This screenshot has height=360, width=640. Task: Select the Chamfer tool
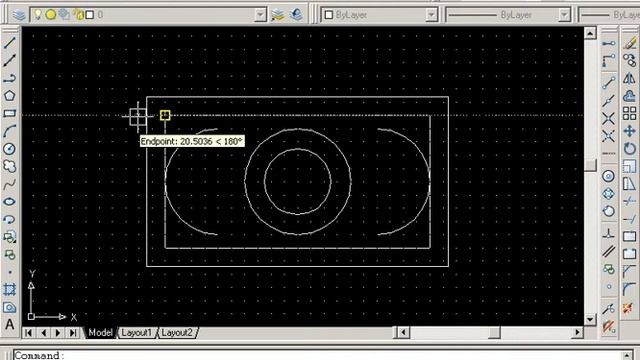click(x=629, y=271)
